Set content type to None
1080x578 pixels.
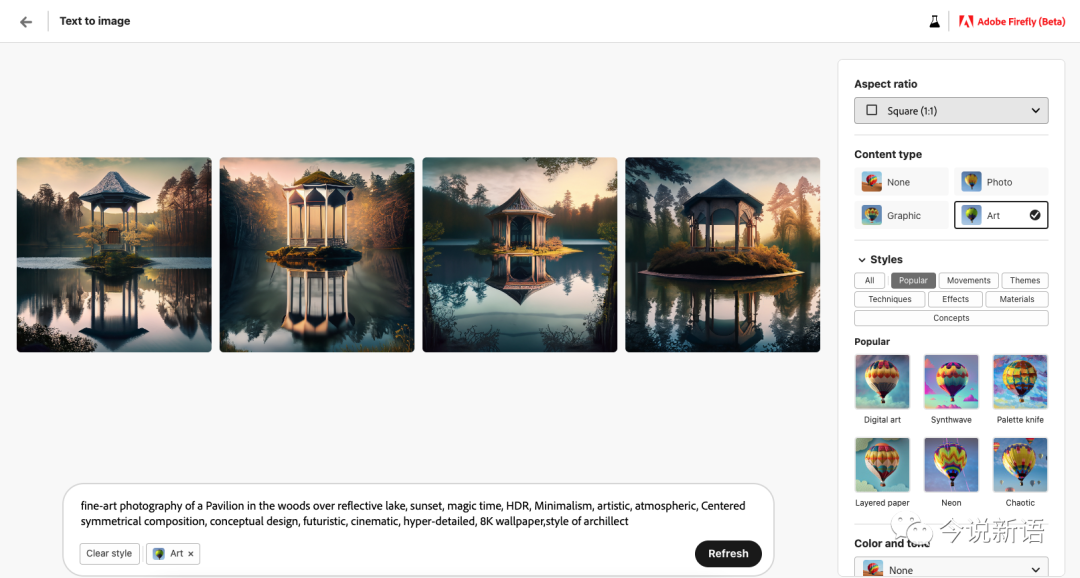[901, 182]
